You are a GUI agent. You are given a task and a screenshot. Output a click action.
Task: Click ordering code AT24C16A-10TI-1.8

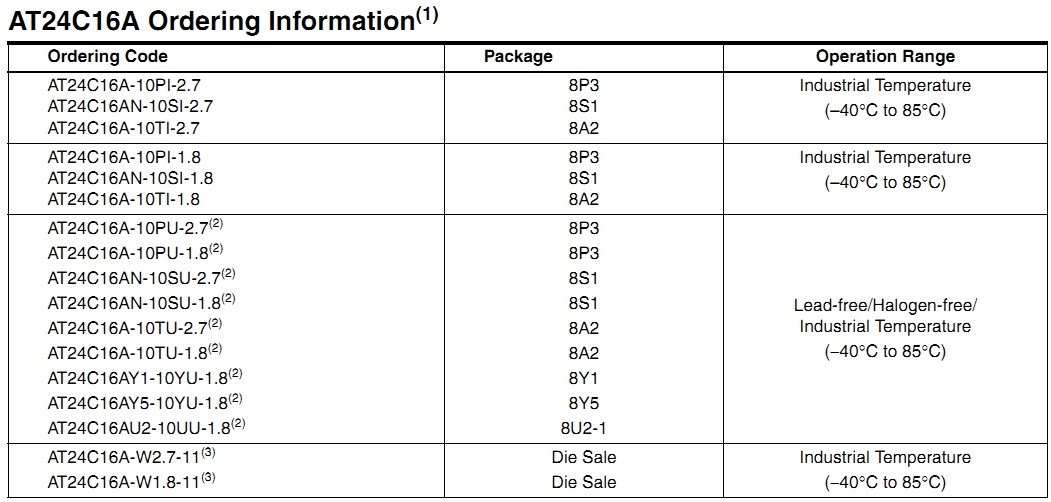pyautogui.click(x=124, y=199)
